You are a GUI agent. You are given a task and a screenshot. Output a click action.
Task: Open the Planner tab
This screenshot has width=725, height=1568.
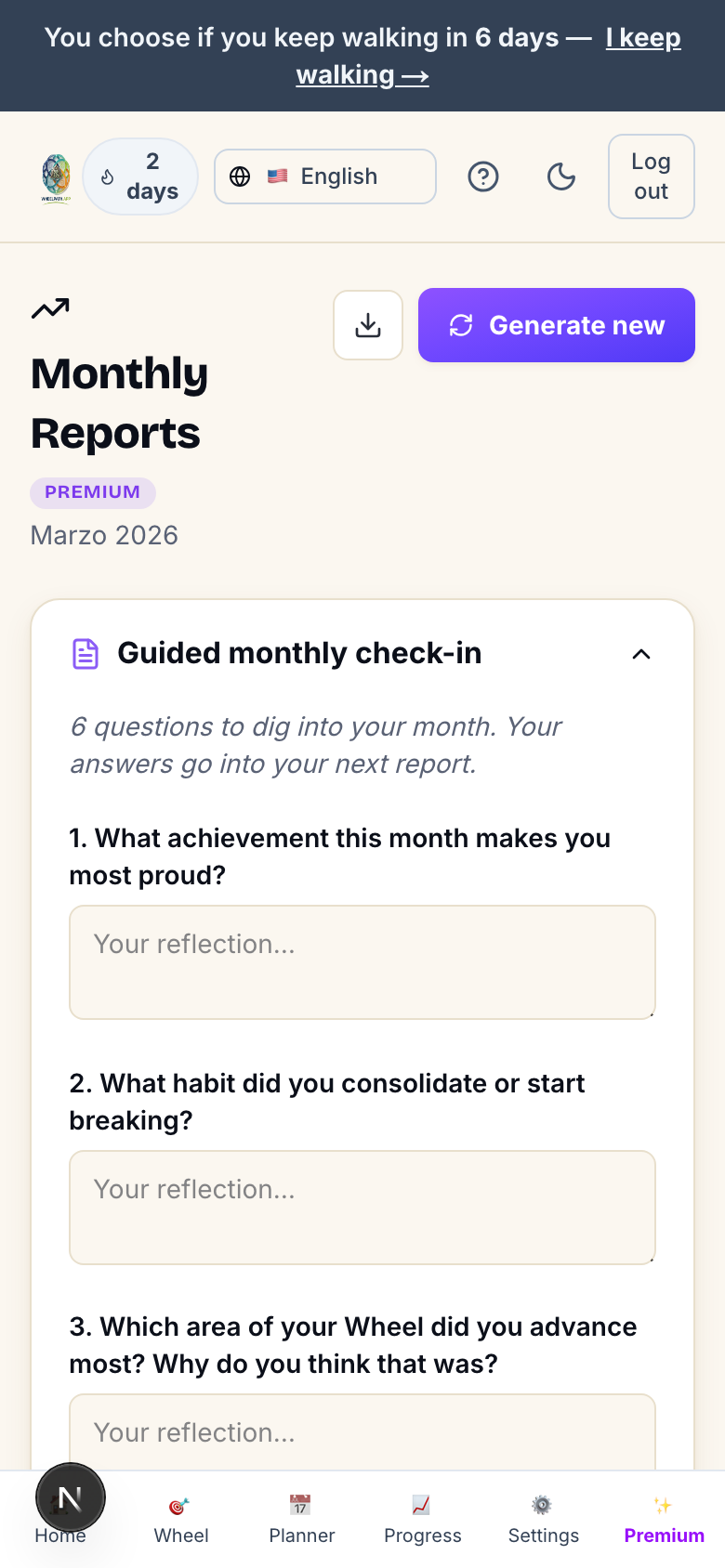302,1520
